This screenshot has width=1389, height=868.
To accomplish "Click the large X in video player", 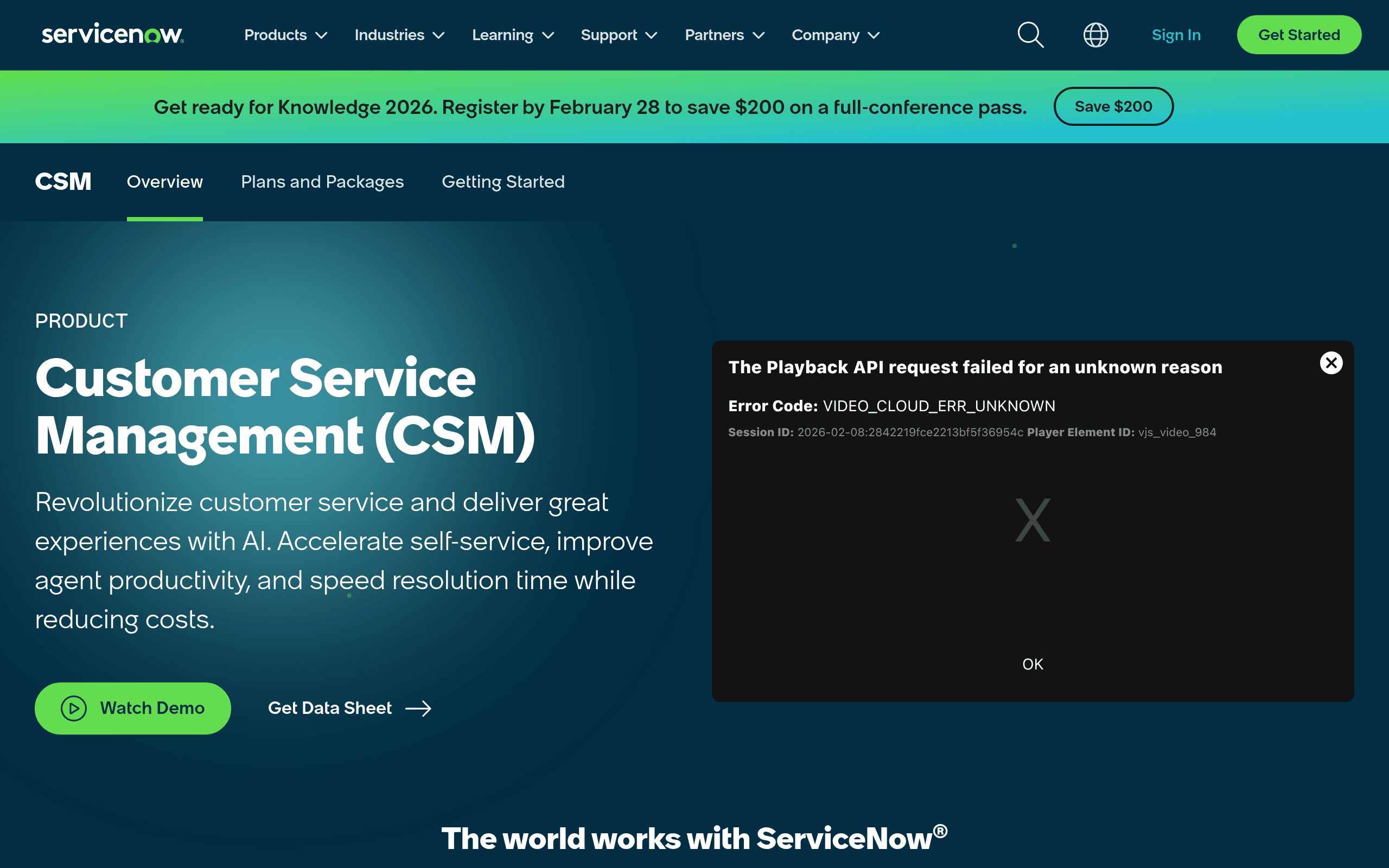I will tap(1033, 520).
